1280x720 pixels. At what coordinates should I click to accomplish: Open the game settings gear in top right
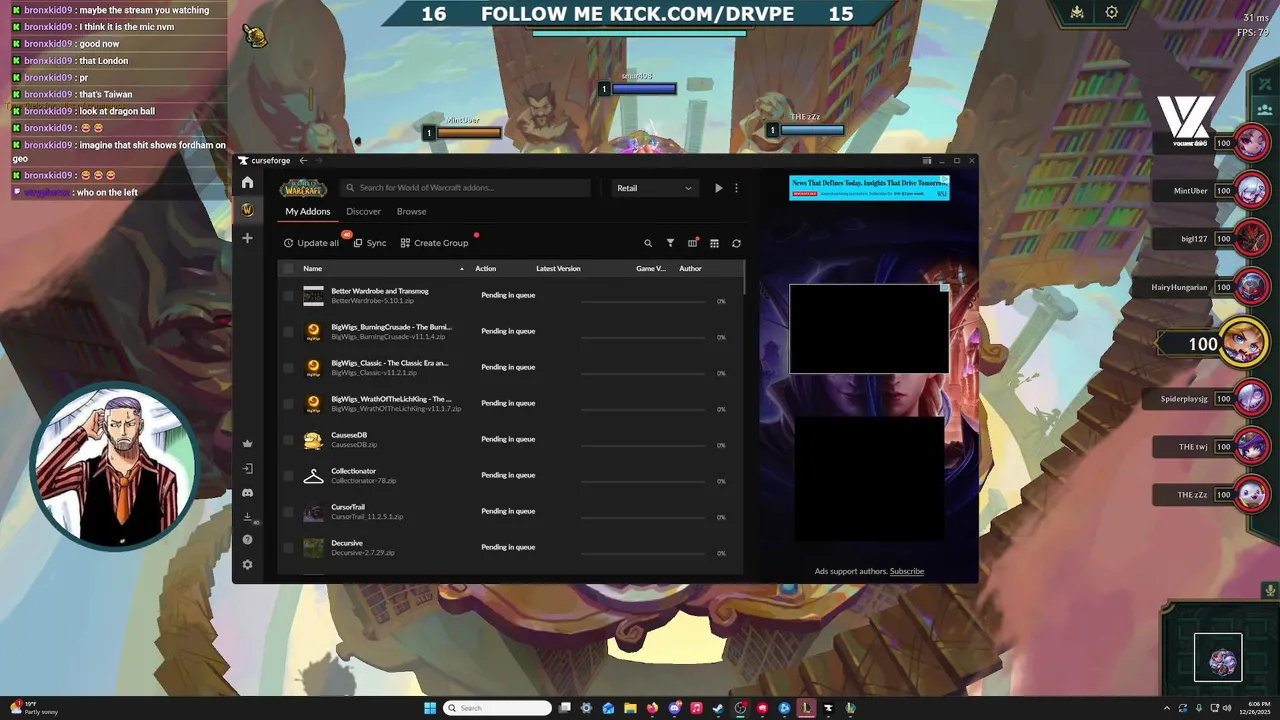[1111, 13]
